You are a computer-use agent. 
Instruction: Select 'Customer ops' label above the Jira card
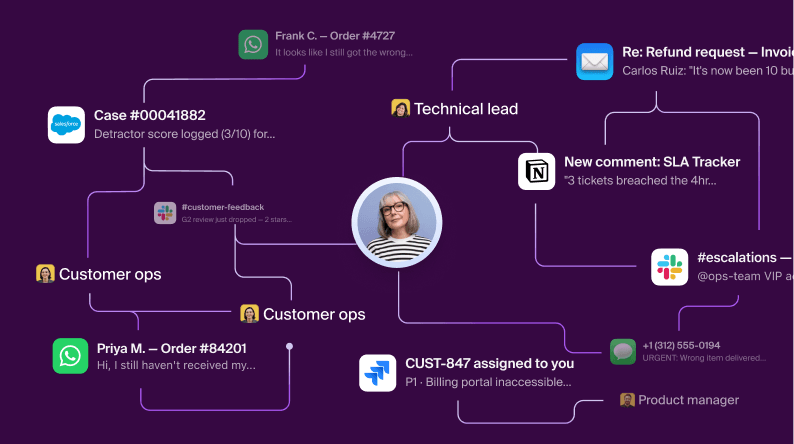coord(314,314)
